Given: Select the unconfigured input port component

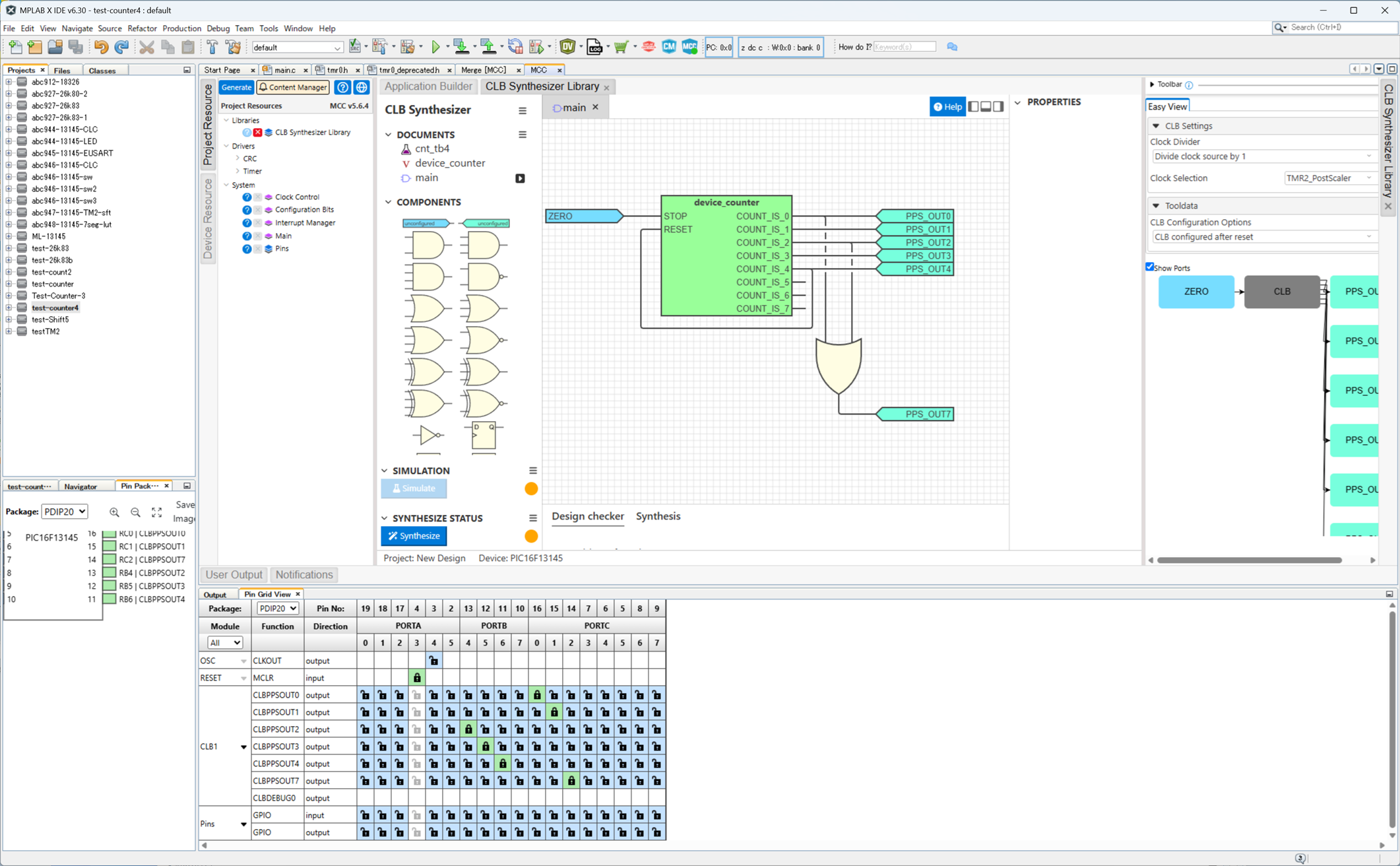Looking at the screenshot, I should (x=428, y=223).
